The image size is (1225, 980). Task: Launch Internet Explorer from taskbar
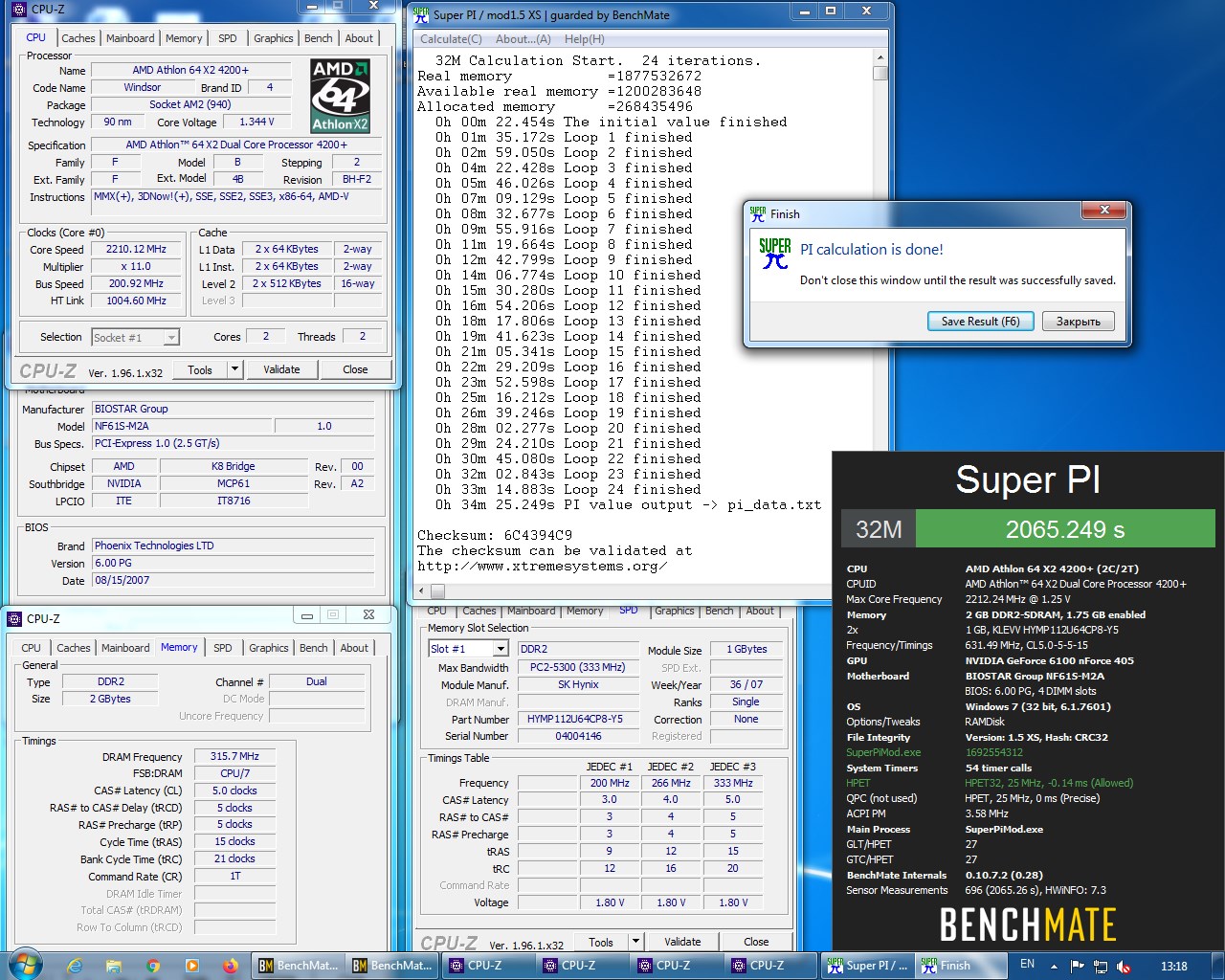click(75, 966)
